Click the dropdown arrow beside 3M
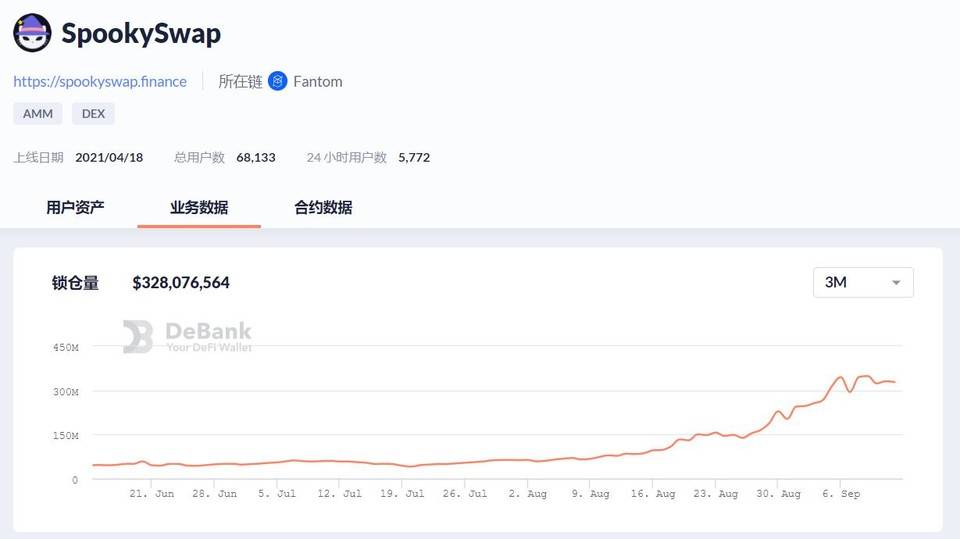The width and height of the screenshot is (960, 539). coord(896,283)
